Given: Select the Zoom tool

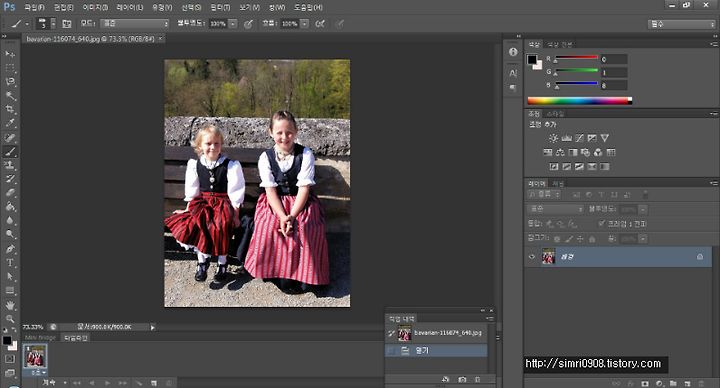Looking at the screenshot, I should pos(10,319).
